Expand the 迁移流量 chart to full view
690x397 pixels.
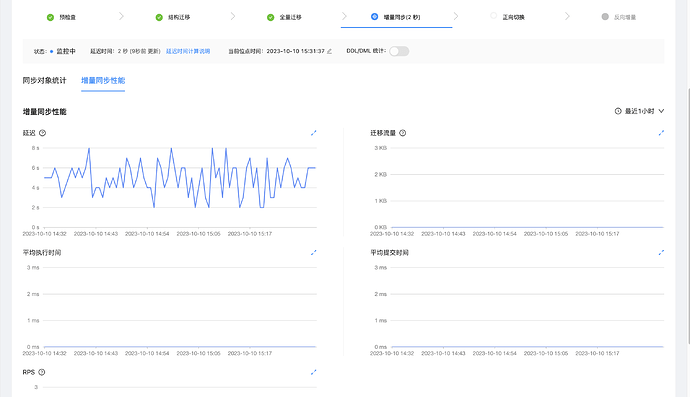click(x=661, y=133)
